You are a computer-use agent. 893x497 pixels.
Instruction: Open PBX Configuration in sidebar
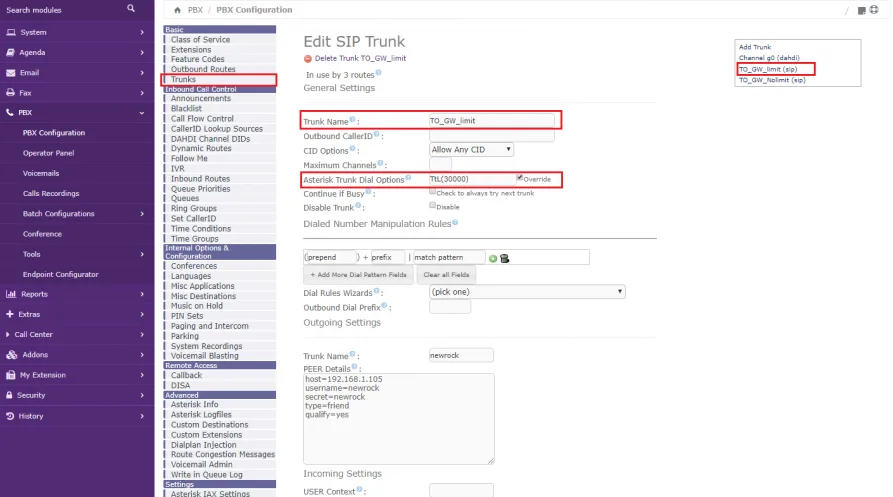[x=54, y=133]
